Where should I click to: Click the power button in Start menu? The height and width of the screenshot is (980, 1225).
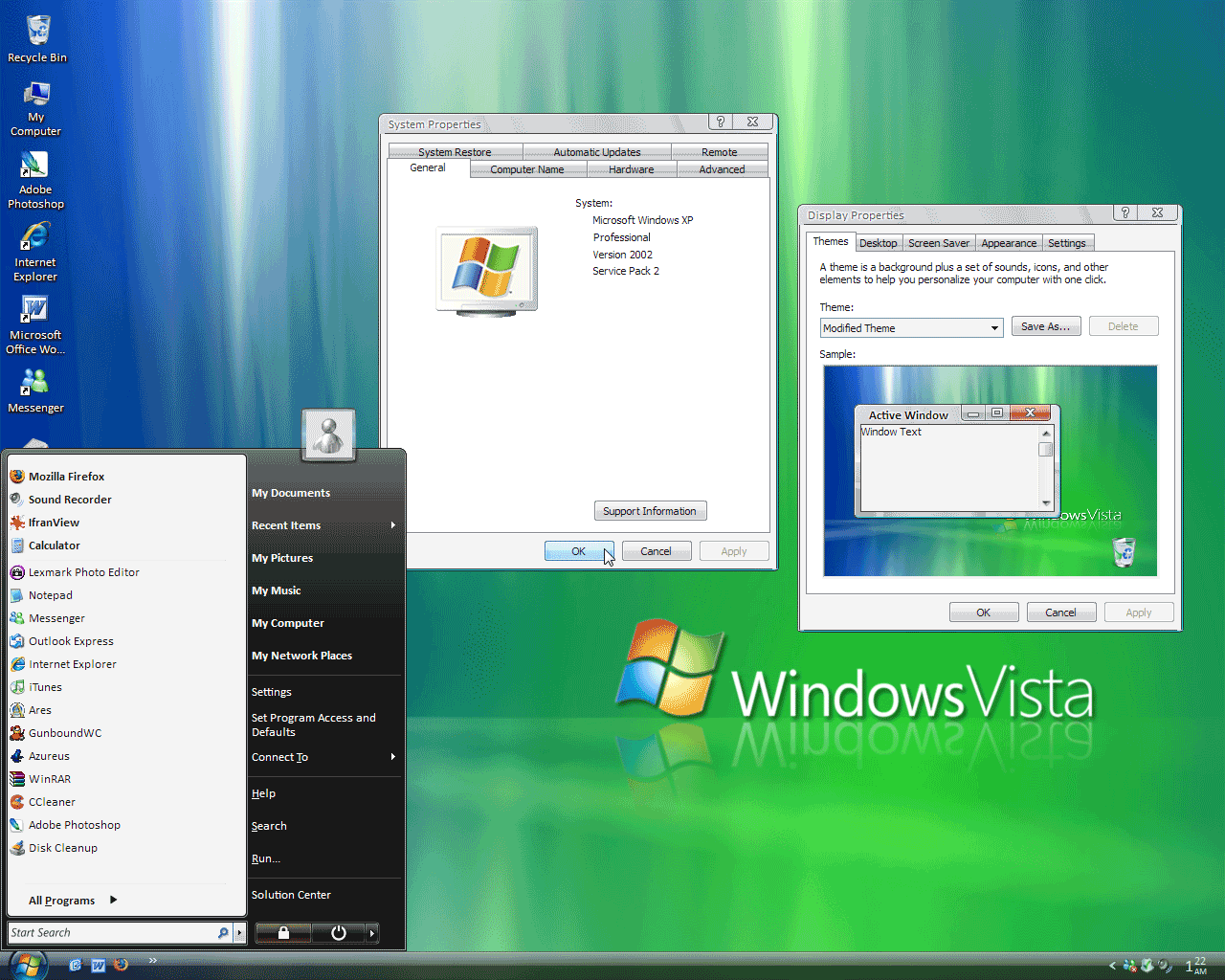click(x=339, y=932)
